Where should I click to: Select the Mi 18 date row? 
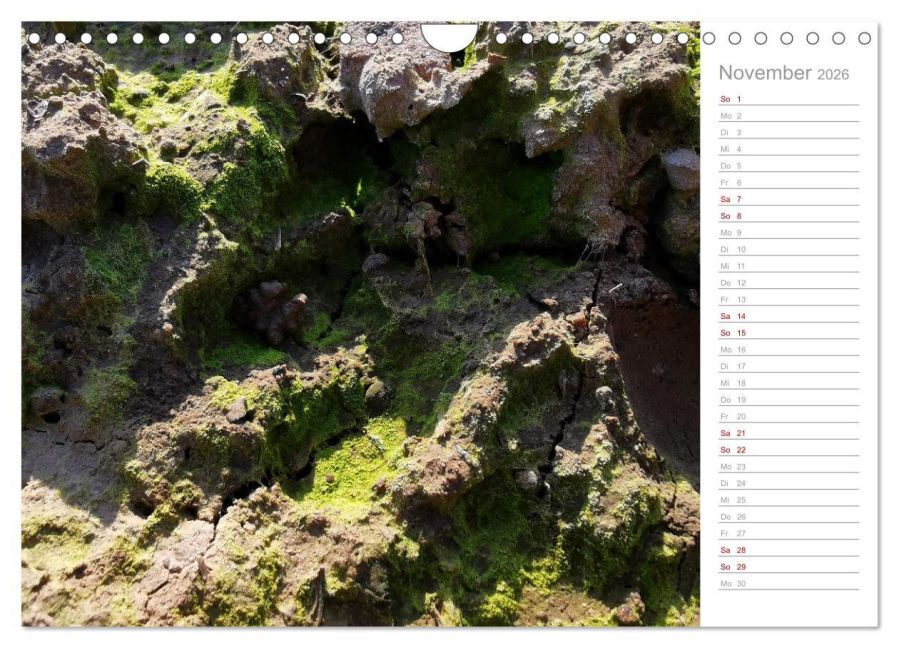(789, 383)
